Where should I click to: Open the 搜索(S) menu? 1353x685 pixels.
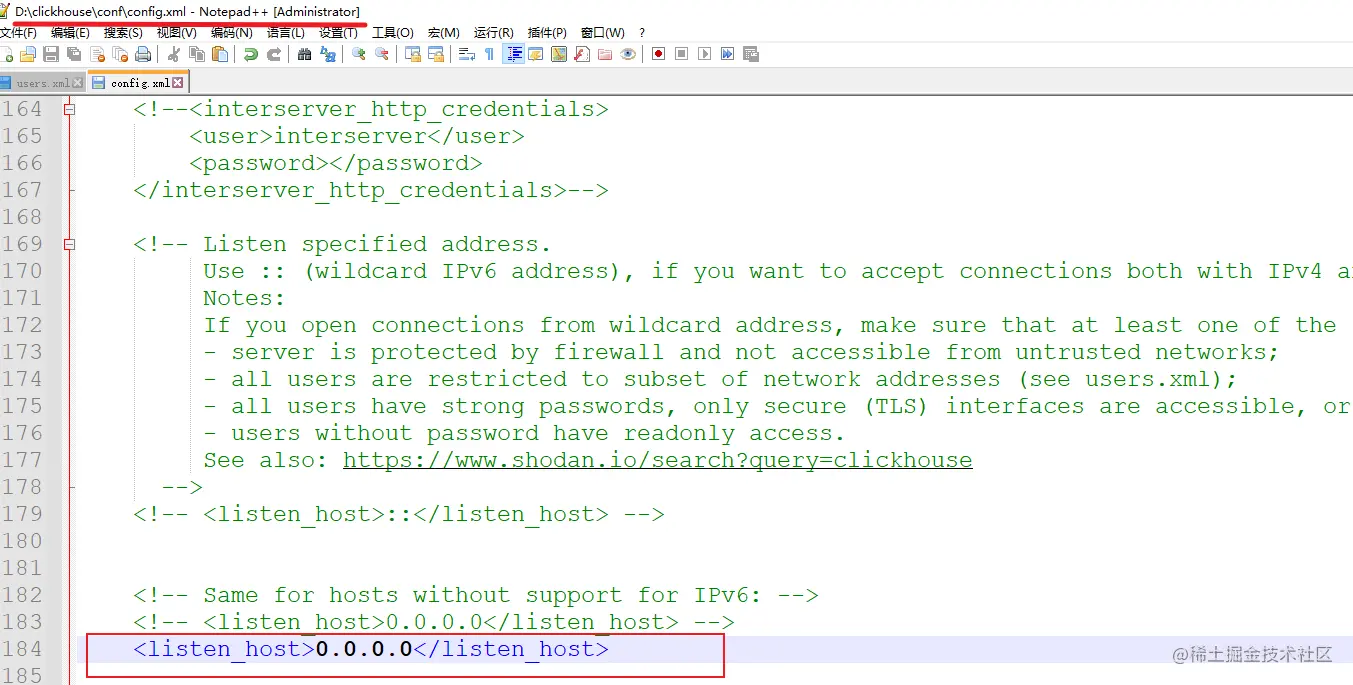123,33
